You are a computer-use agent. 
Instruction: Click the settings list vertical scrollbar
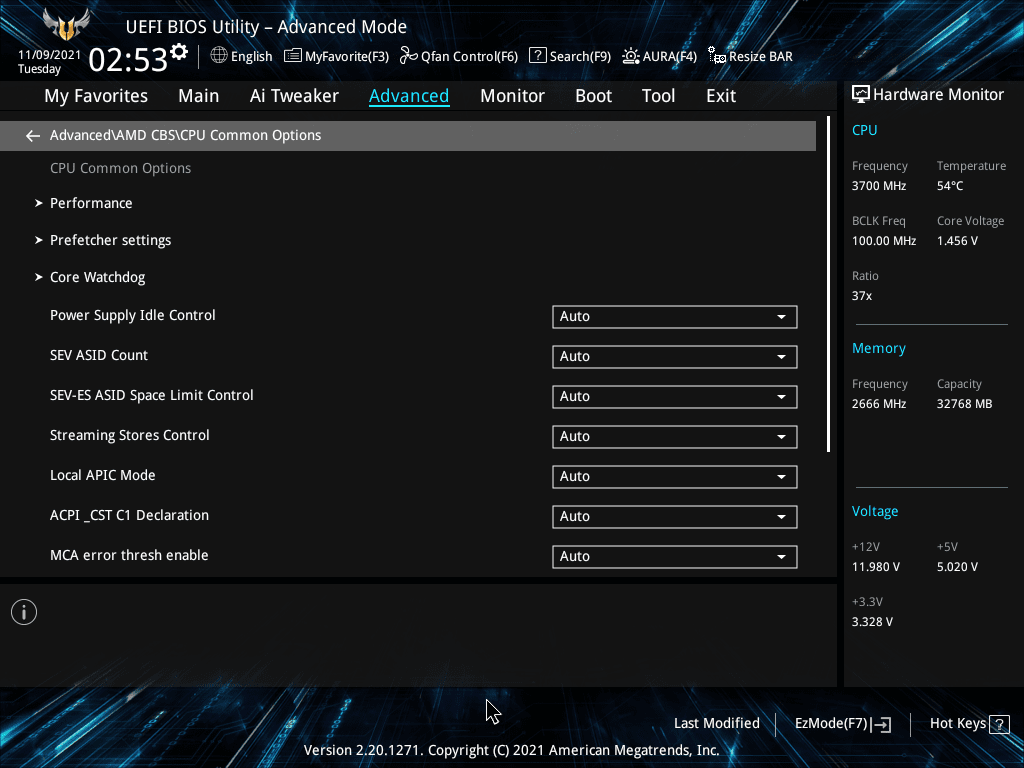(x=828, y=284)
